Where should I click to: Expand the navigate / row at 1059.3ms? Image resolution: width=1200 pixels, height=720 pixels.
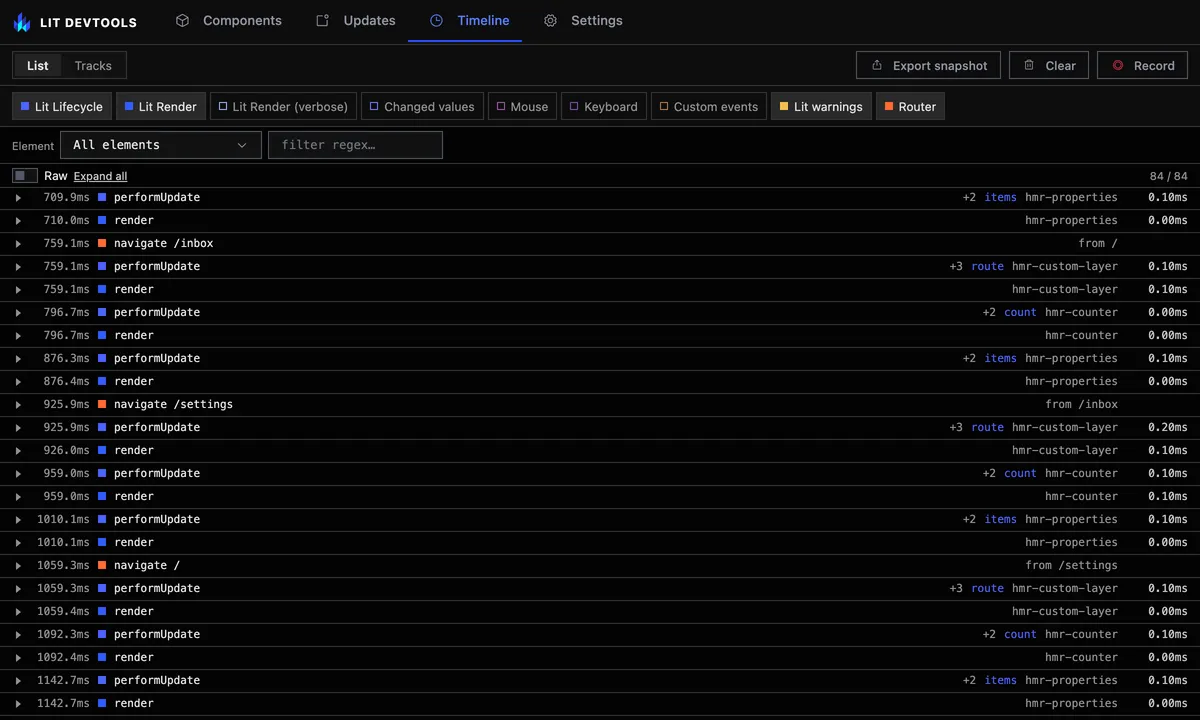tap(18, 565)
